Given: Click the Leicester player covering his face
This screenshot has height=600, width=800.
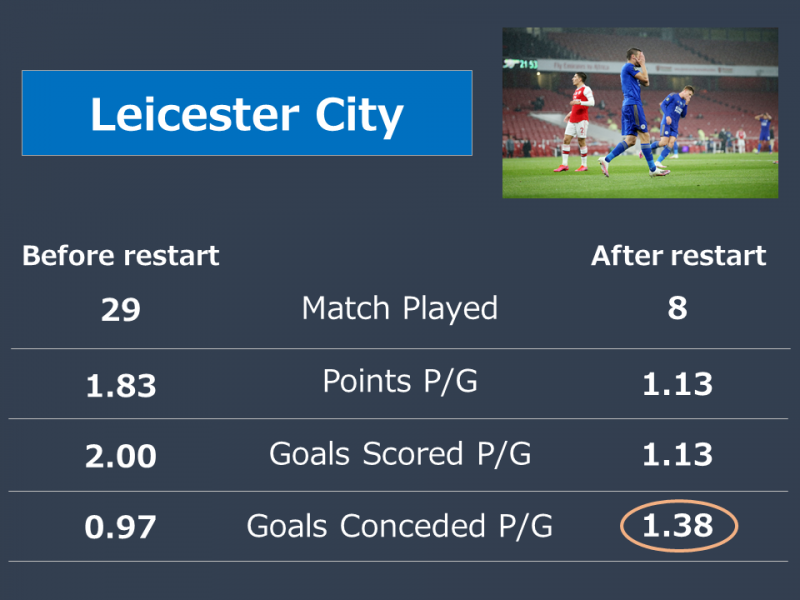Looking at the screenshot, I should click(x=634, y=110).
